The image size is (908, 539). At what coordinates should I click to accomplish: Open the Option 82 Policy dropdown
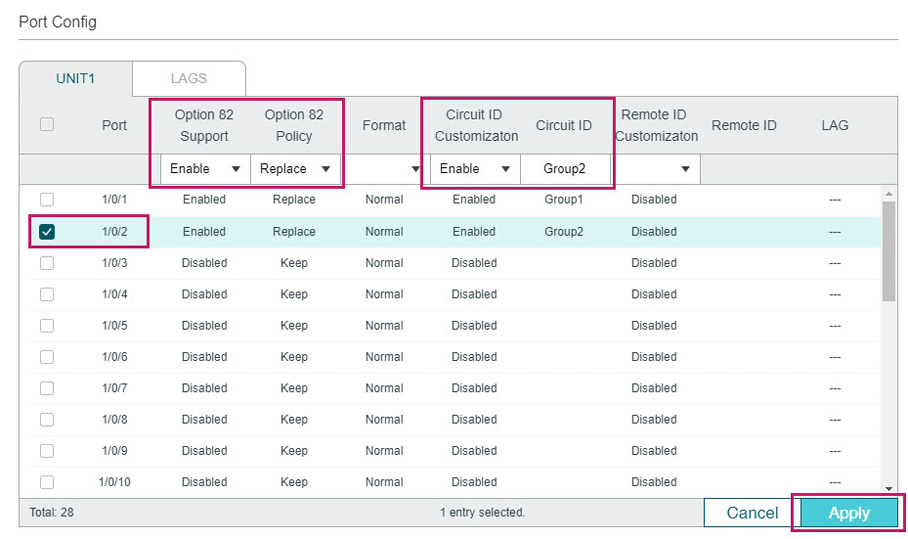[x=294, y=169]
